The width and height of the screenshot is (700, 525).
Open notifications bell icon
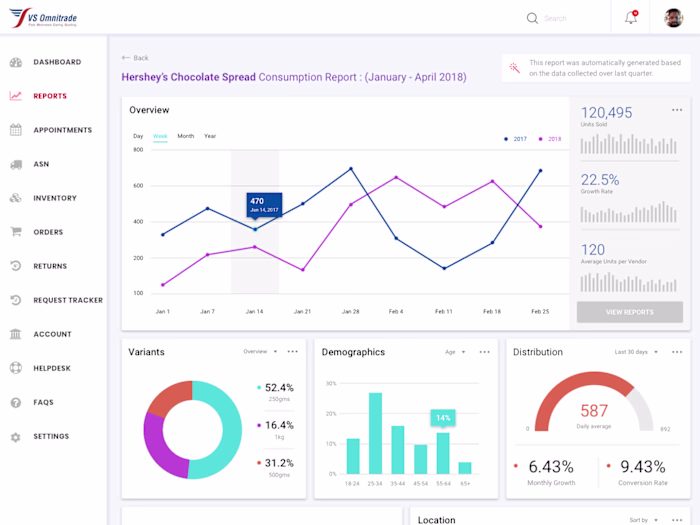(x=631, y=17)
